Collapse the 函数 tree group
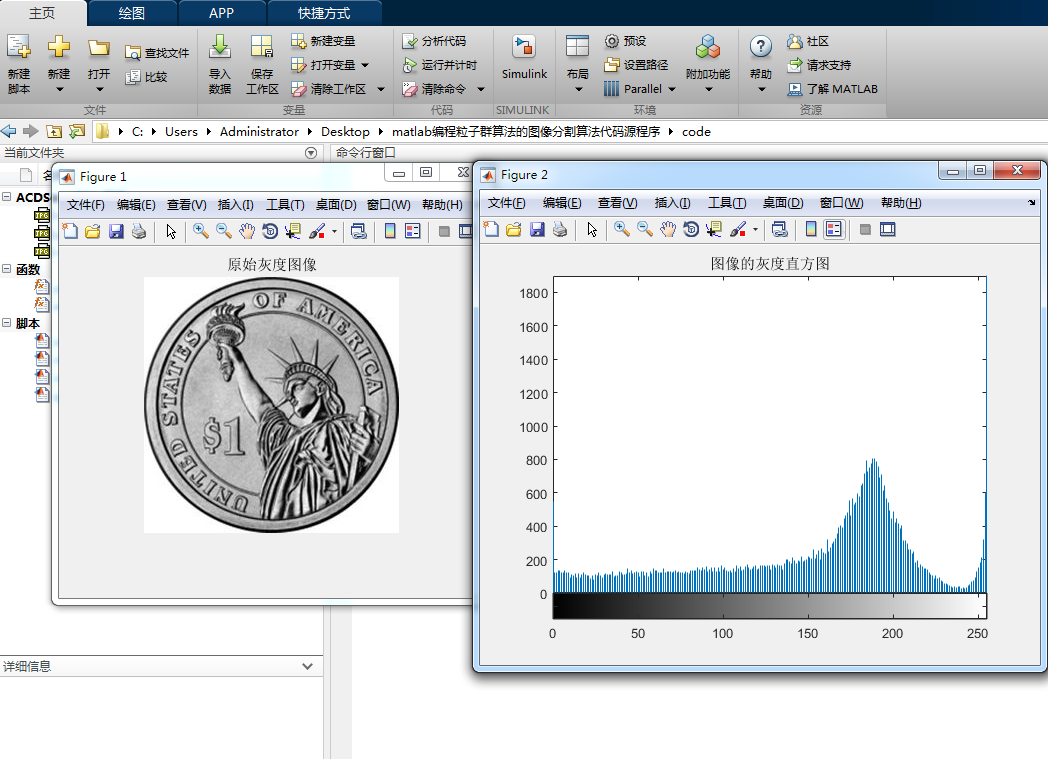 [x=7, y=269]
